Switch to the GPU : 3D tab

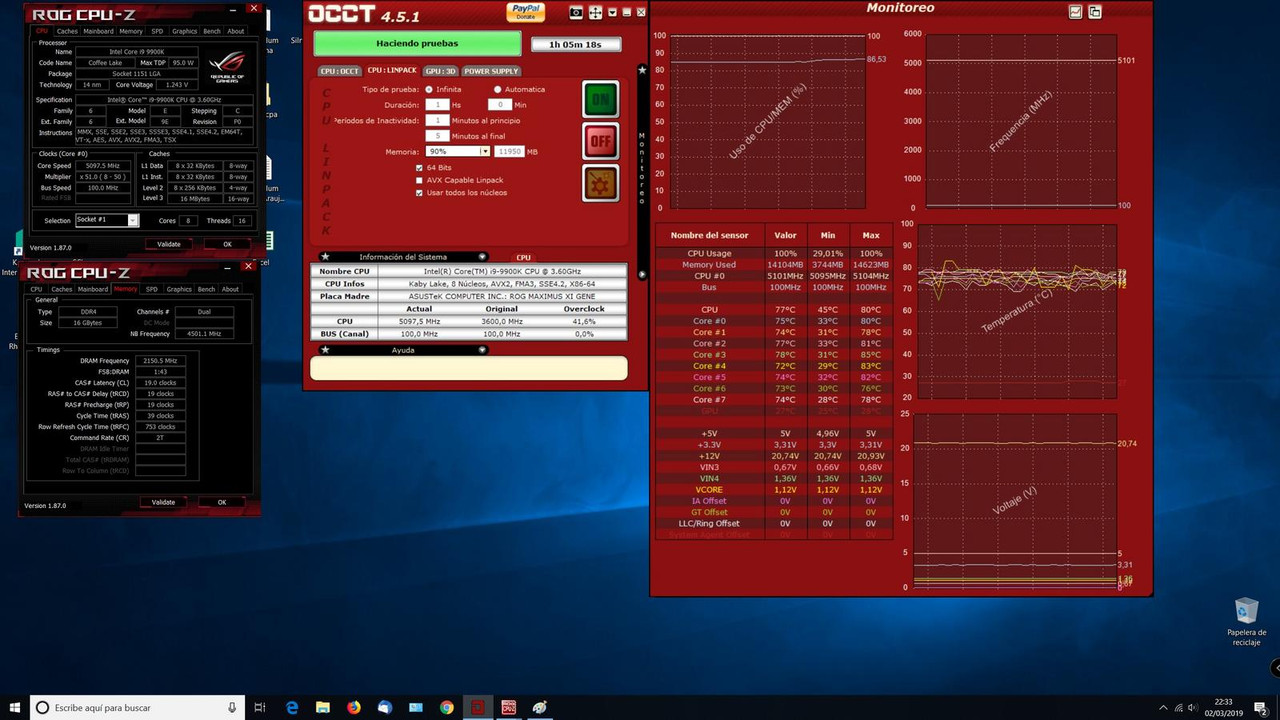click(441, 71)
